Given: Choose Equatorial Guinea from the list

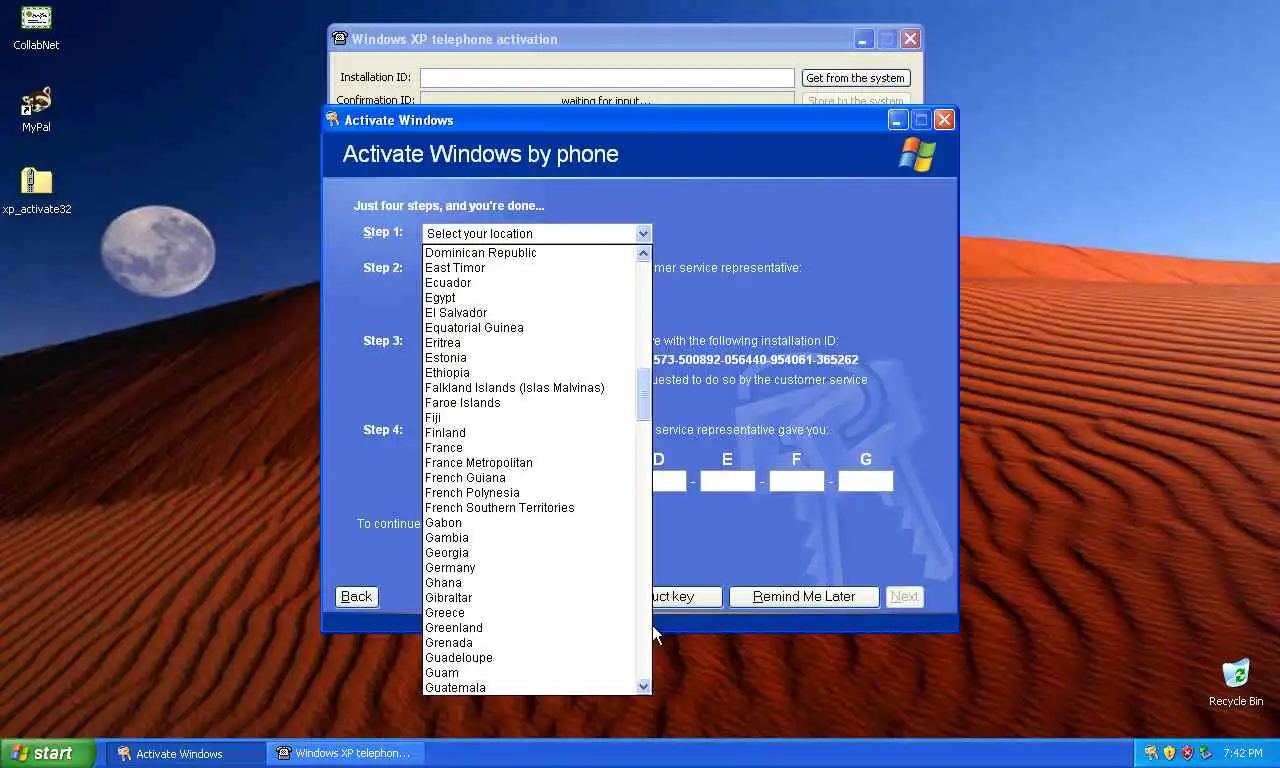Looking at the screenshot, I should point(530,328).
